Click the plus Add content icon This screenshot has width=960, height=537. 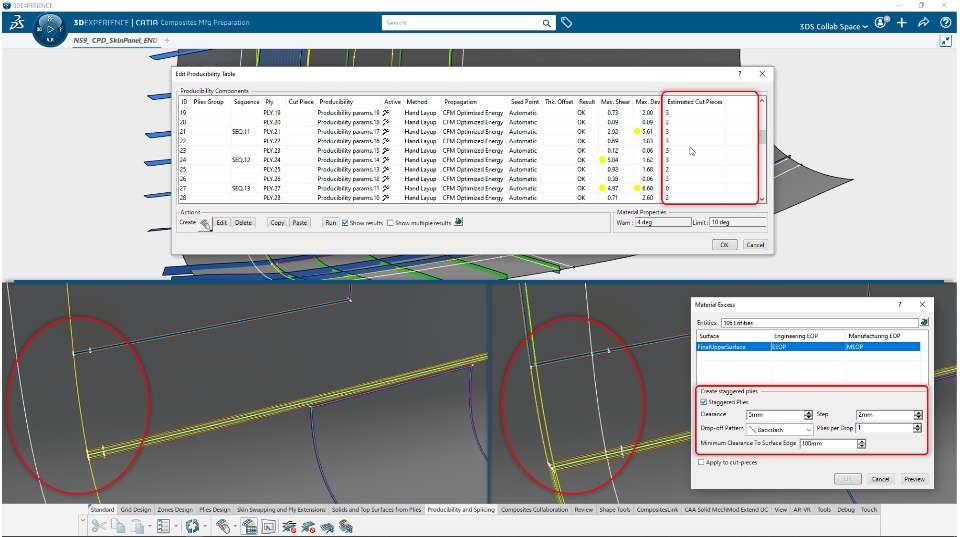(902, 23)
